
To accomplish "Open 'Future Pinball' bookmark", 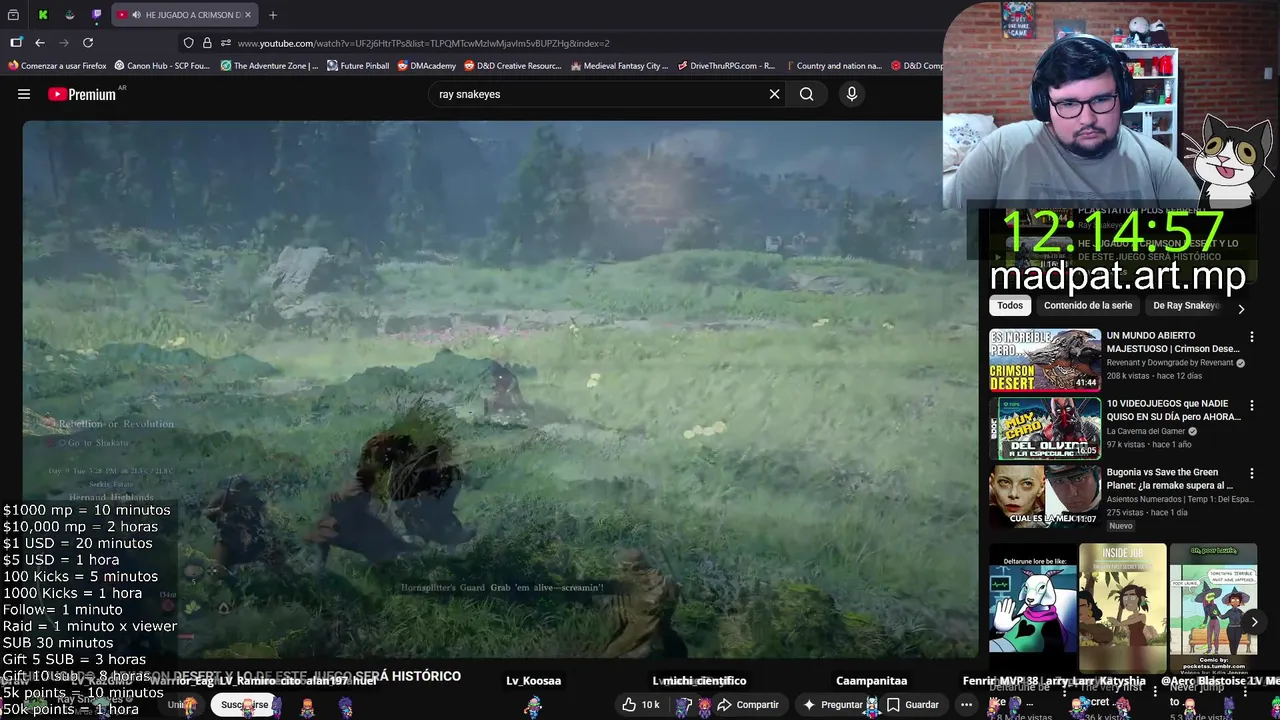I will point(358,66).
